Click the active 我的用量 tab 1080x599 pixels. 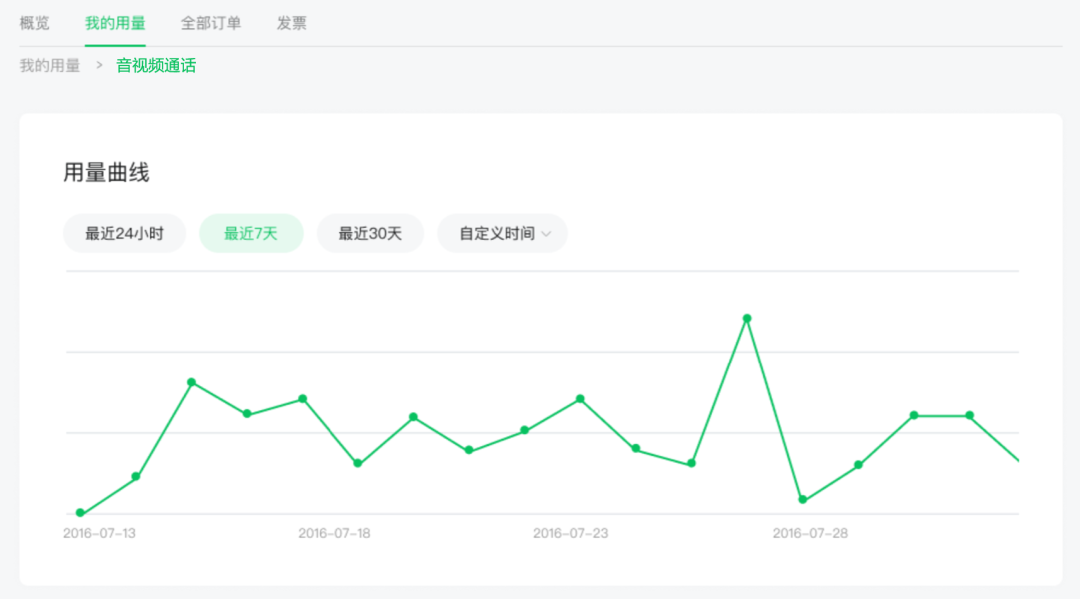point(114,23)
